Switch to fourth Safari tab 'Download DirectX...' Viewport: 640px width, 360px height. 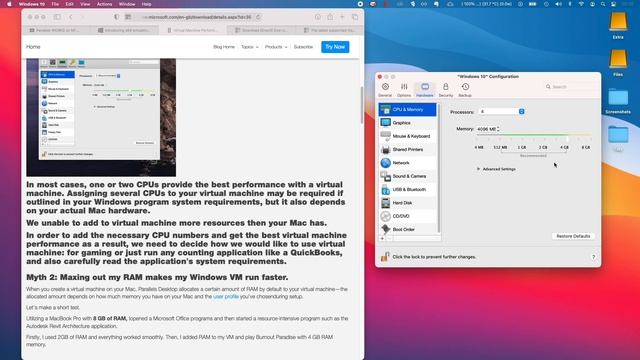(261, 30)
